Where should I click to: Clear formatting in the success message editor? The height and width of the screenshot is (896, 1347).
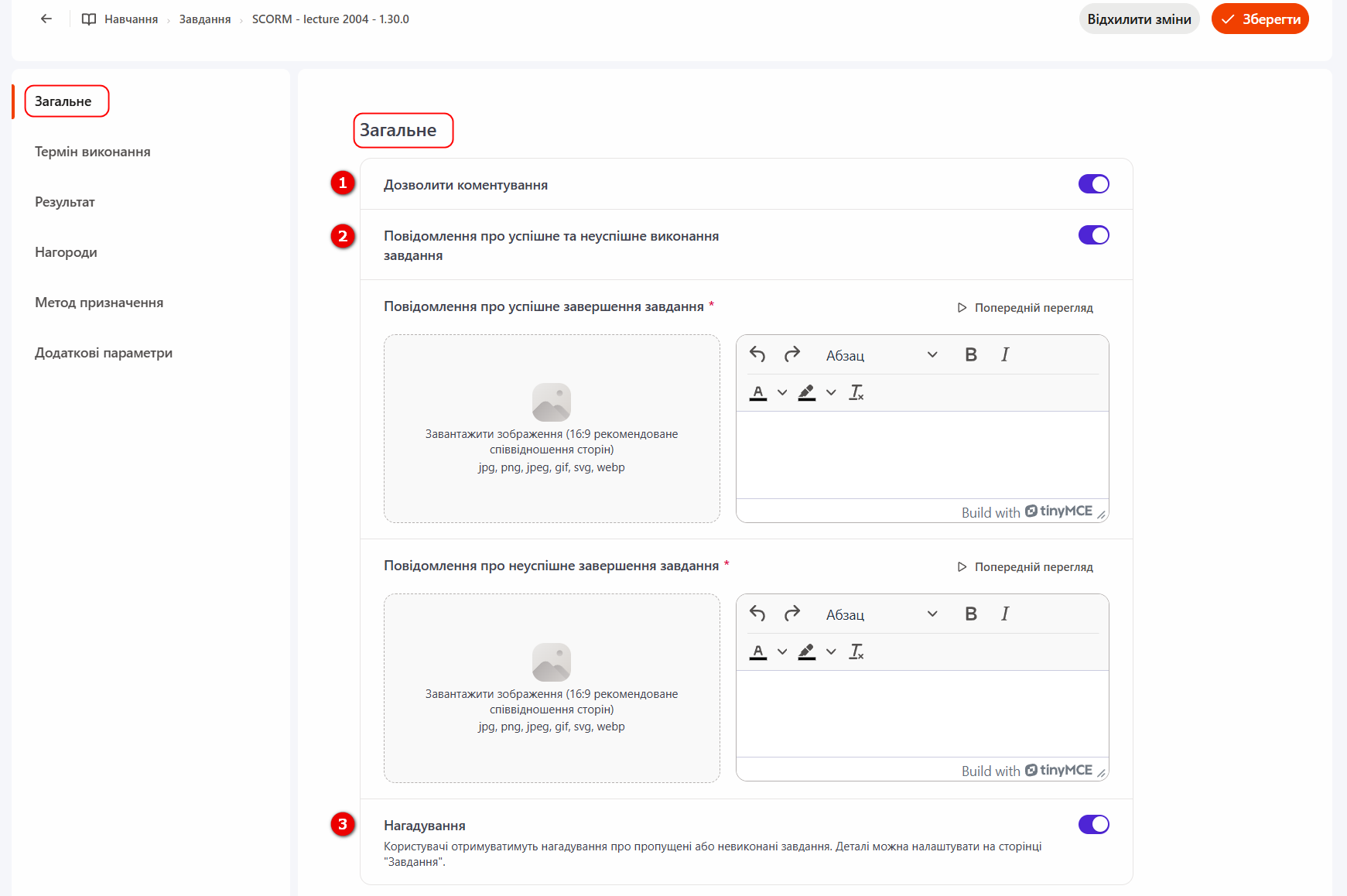pos(856,392)
